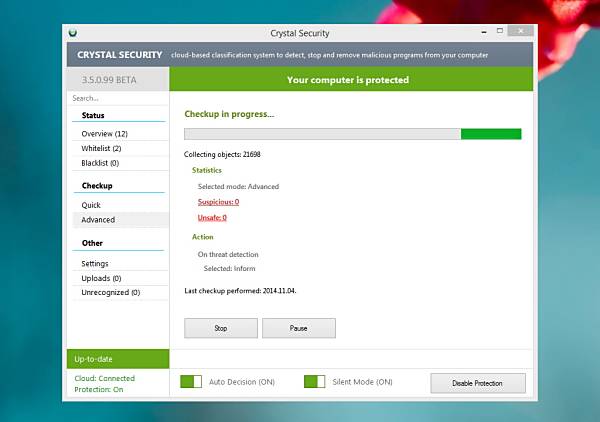Click the CRYSTAL SECURITY header logo text
The image size is (600, 422).
coord(119,55)
